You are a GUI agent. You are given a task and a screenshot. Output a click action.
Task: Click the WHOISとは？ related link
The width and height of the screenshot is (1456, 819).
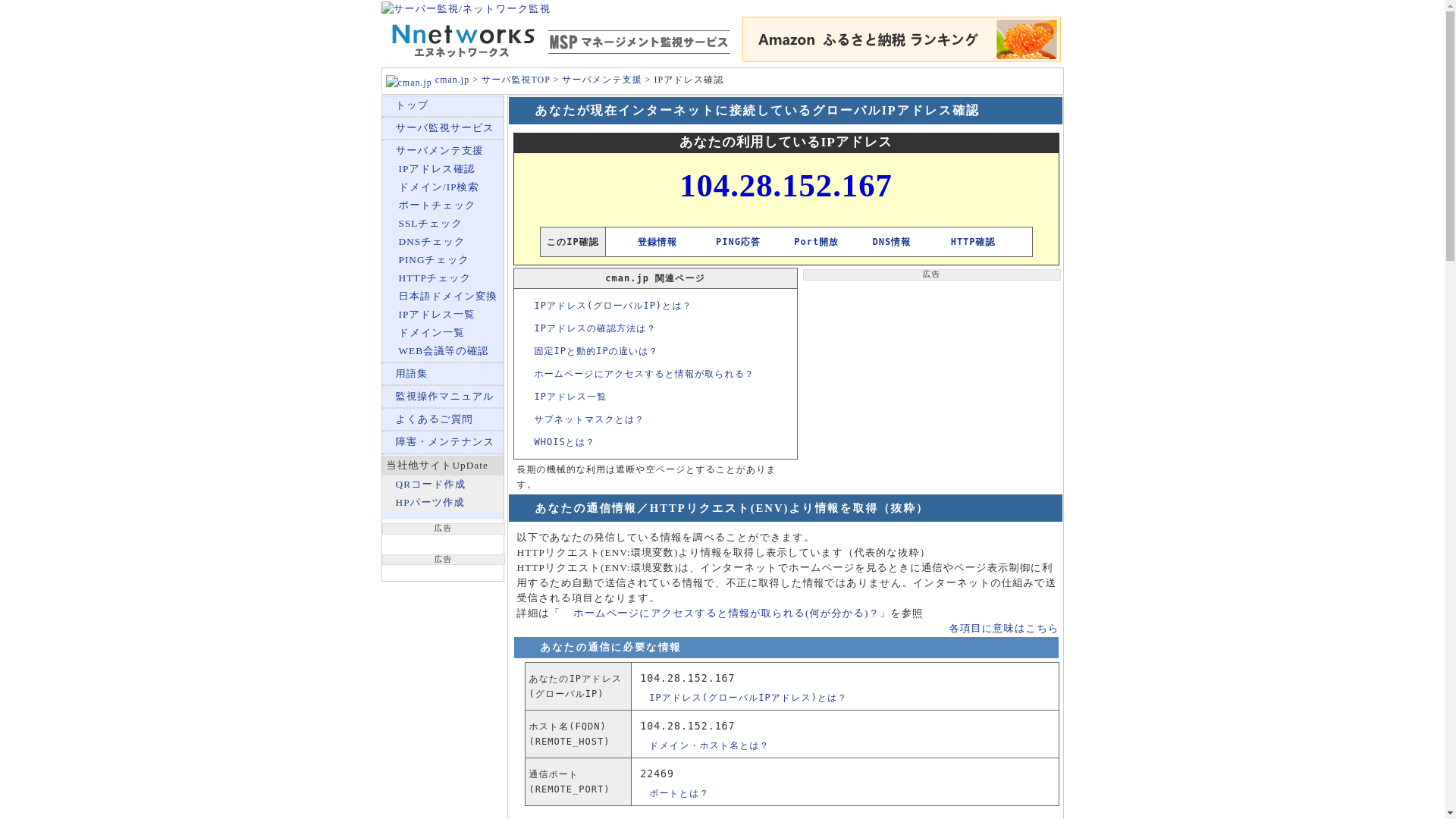point(564,442)
